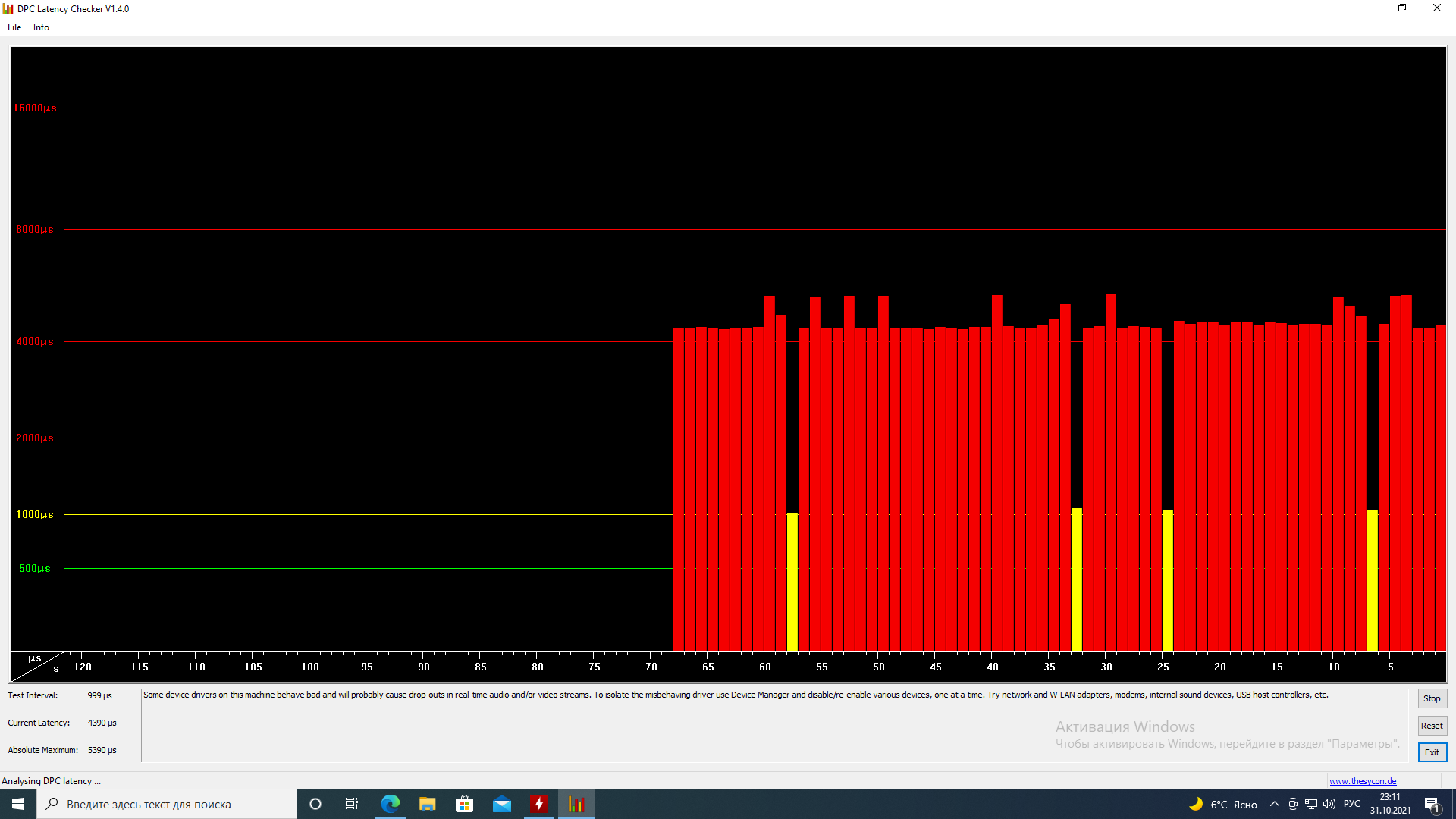The image size is (1456, 819).
Task: Open File Explorer from taskbar
Action: 427,804
